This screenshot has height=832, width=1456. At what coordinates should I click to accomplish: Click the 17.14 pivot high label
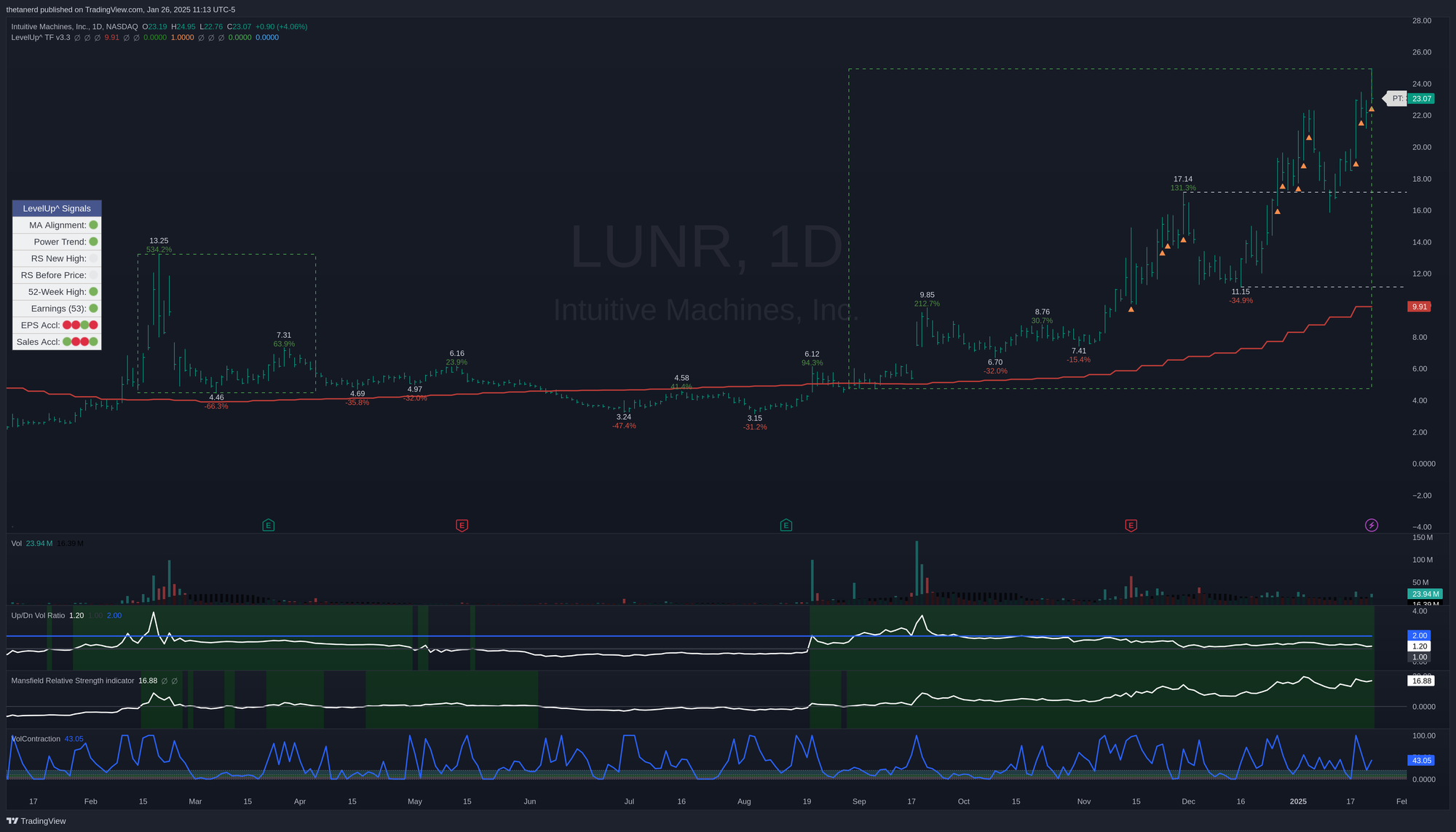[1183, 179]
